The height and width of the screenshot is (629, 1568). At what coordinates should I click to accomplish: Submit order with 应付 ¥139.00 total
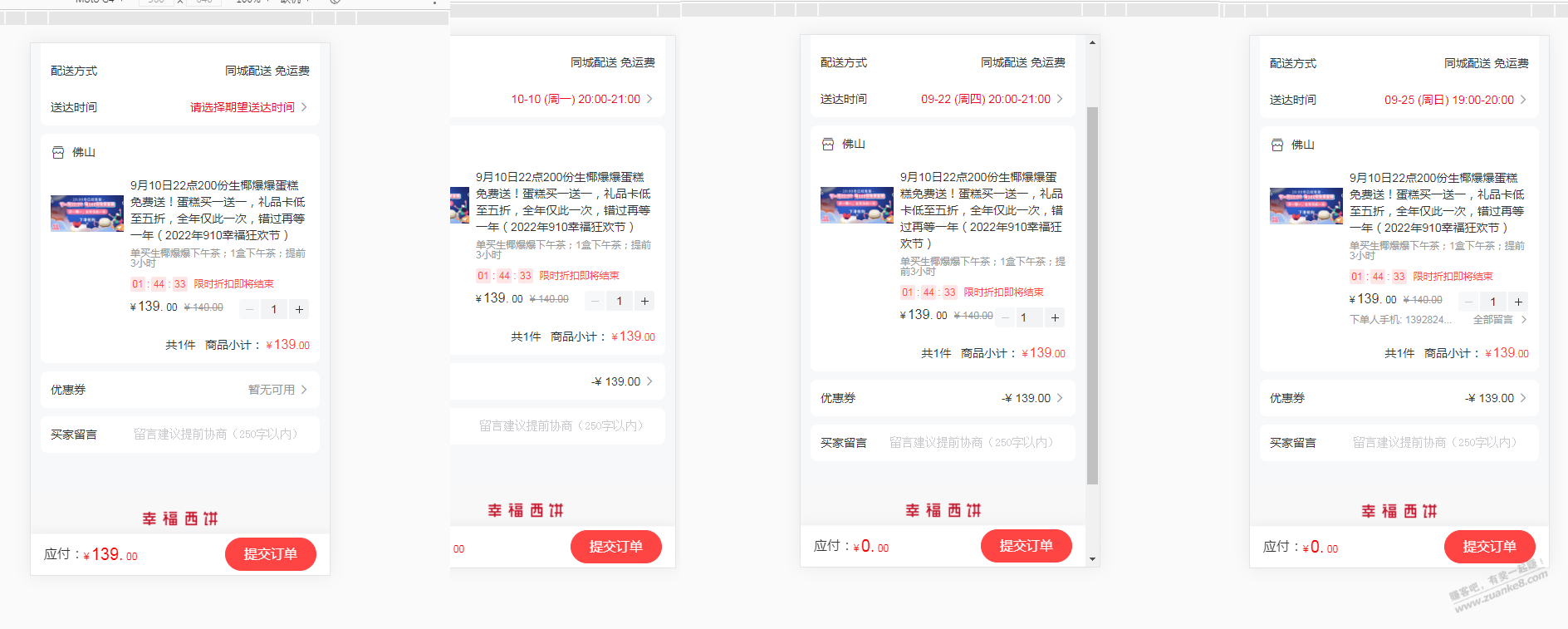pos(271,554)
